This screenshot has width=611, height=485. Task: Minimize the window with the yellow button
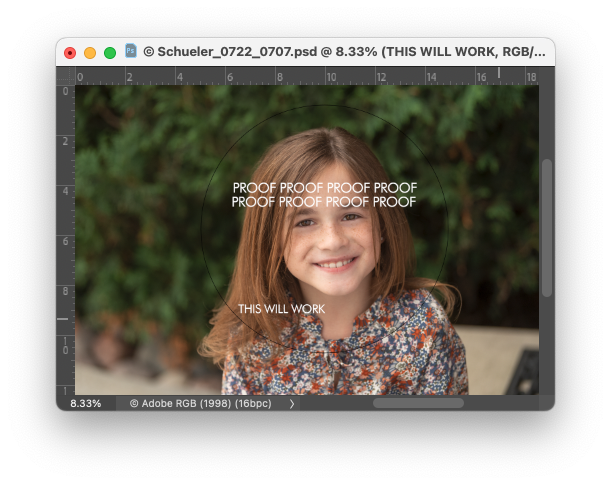click(x=90, y=53)
